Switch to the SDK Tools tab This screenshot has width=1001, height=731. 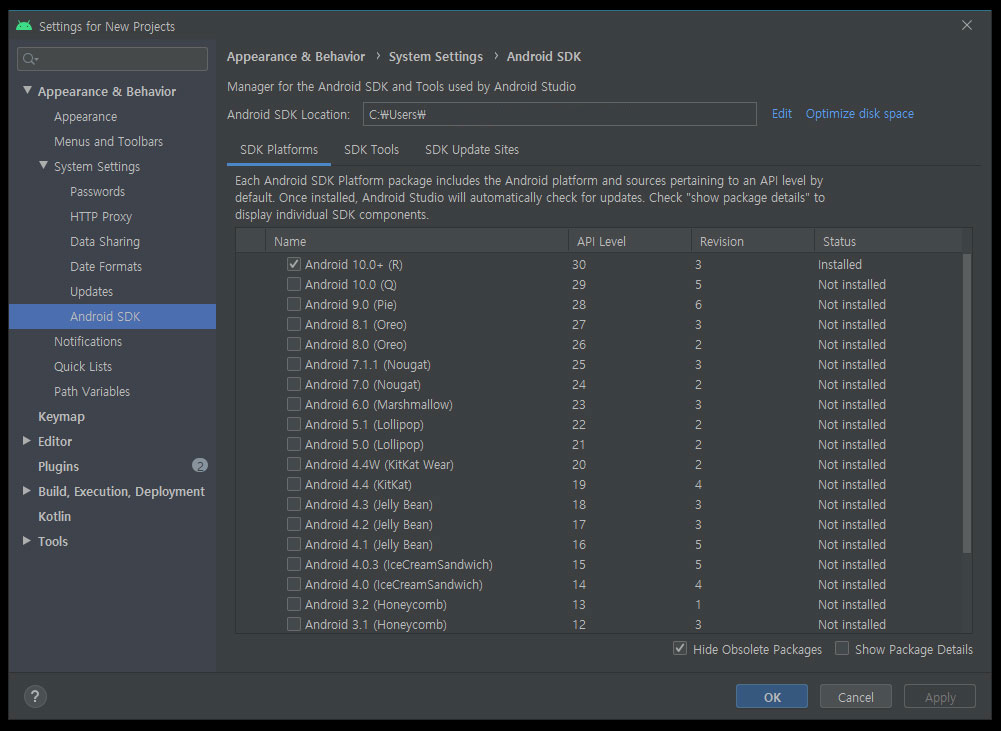tap(372, 149)
